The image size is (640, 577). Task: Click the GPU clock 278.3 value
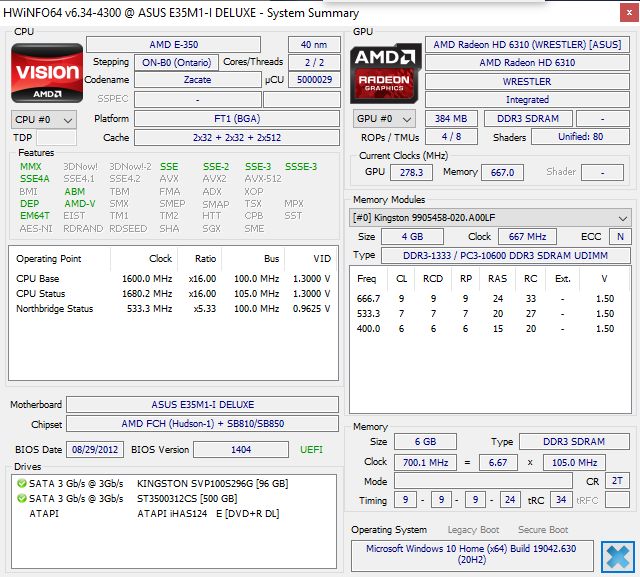411,172
